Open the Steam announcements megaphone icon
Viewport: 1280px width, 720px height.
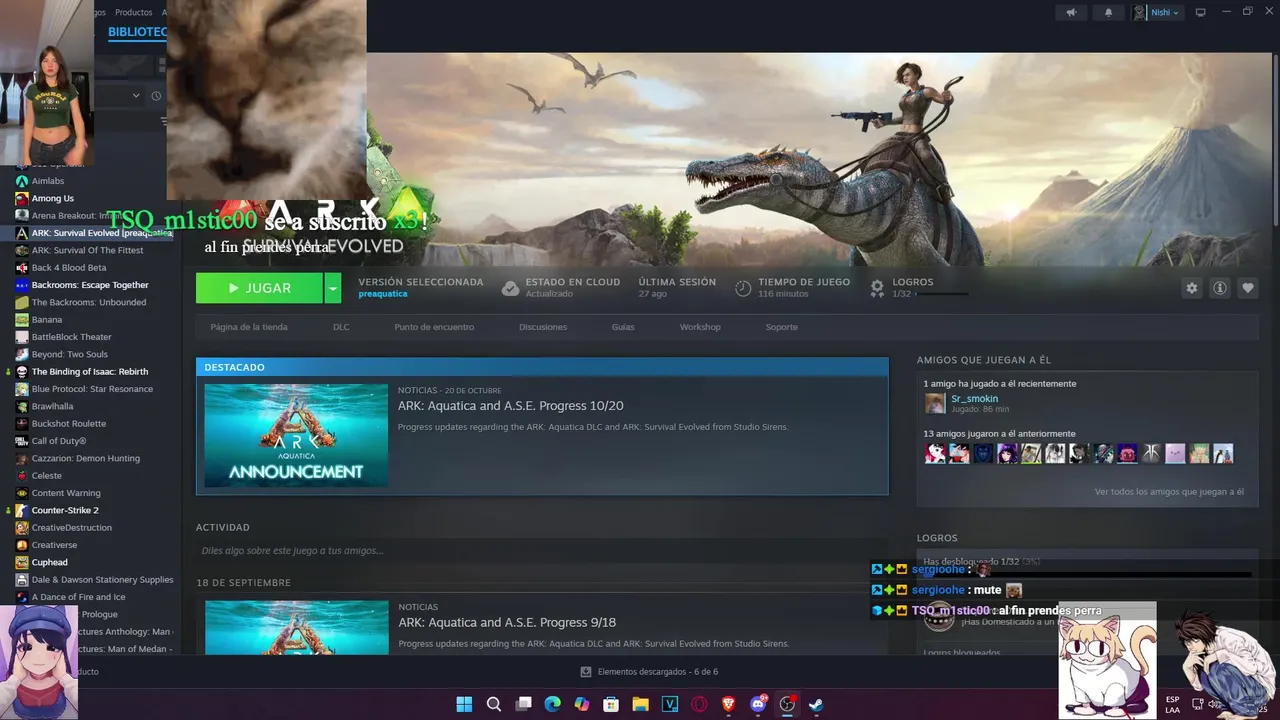pyautogui.click(x=1071, y=12)
